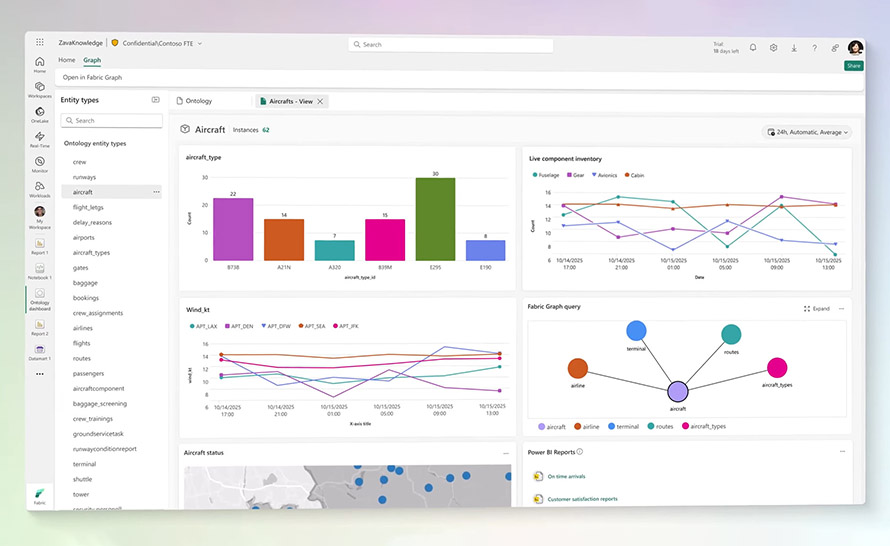
Task: Open notifications bell icon
Action: coord(753,48)
